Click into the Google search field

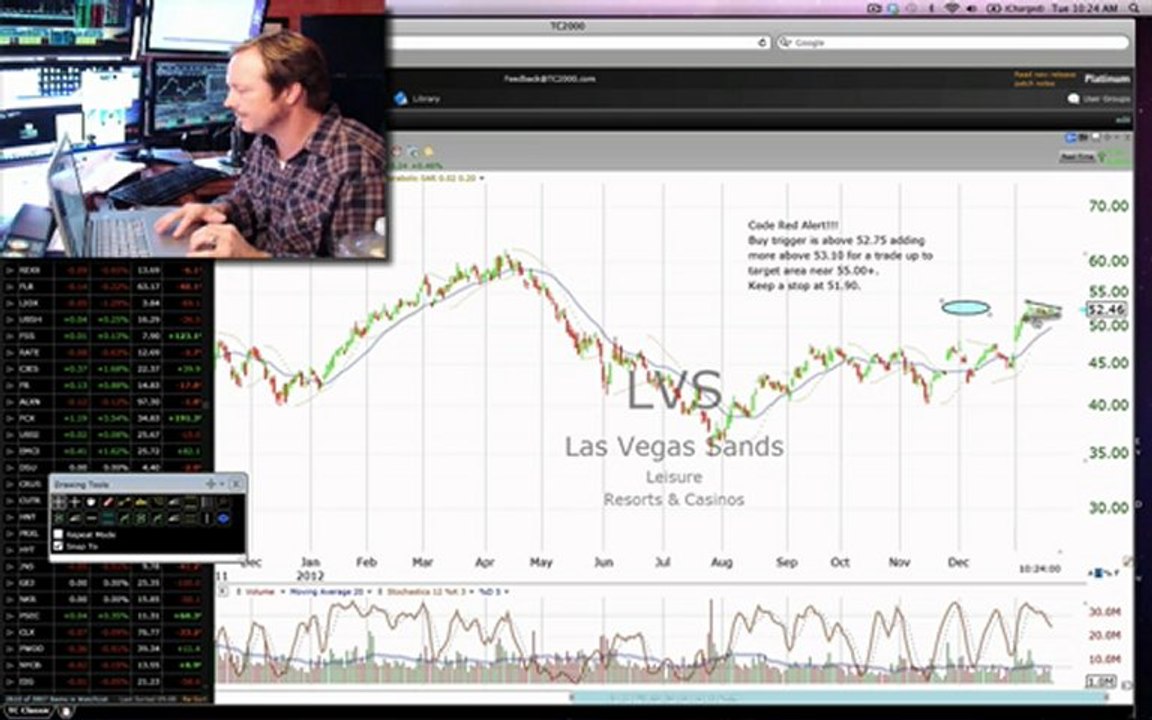coord(952,43)
